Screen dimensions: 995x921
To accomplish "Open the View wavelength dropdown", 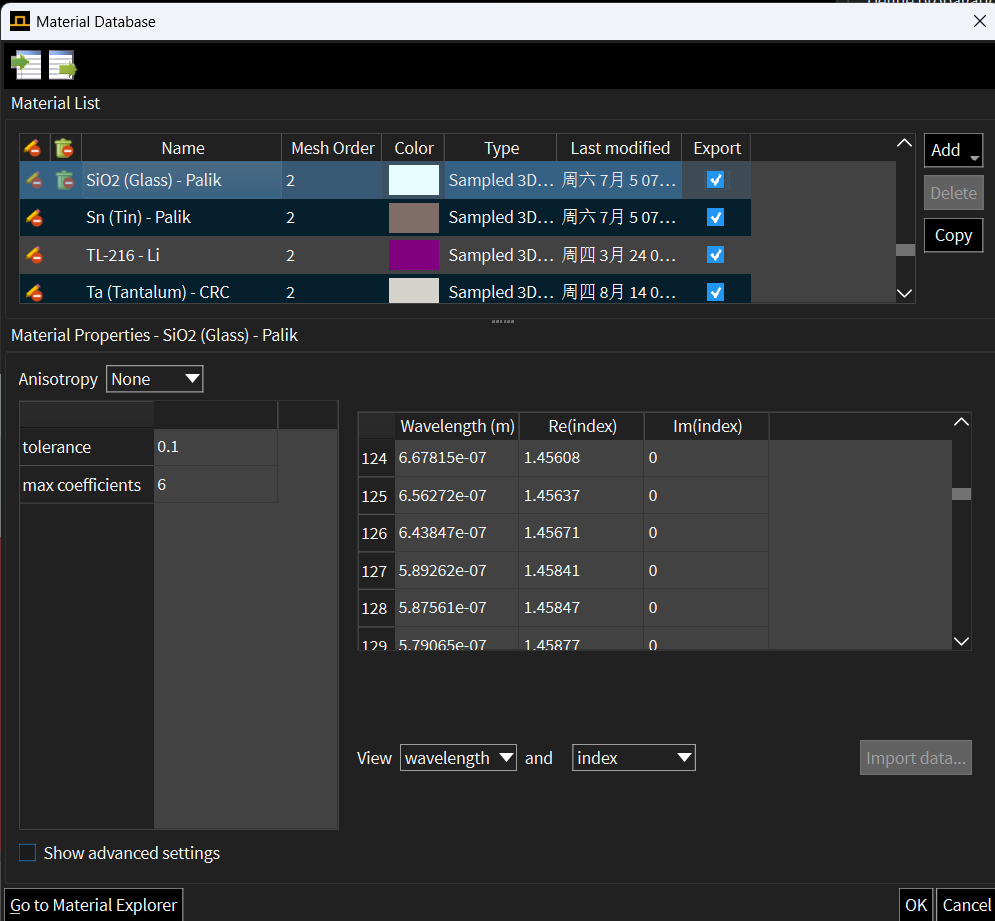I will [x=458, y=758].
